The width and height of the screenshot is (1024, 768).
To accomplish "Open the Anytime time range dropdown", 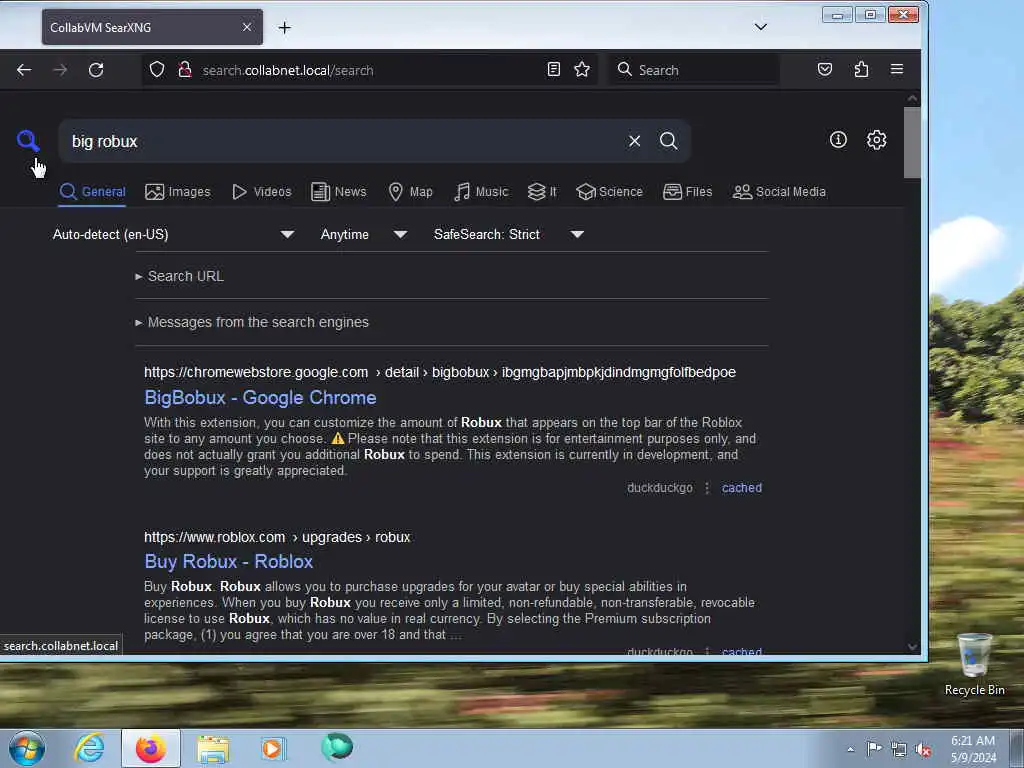I will point(364,234).
